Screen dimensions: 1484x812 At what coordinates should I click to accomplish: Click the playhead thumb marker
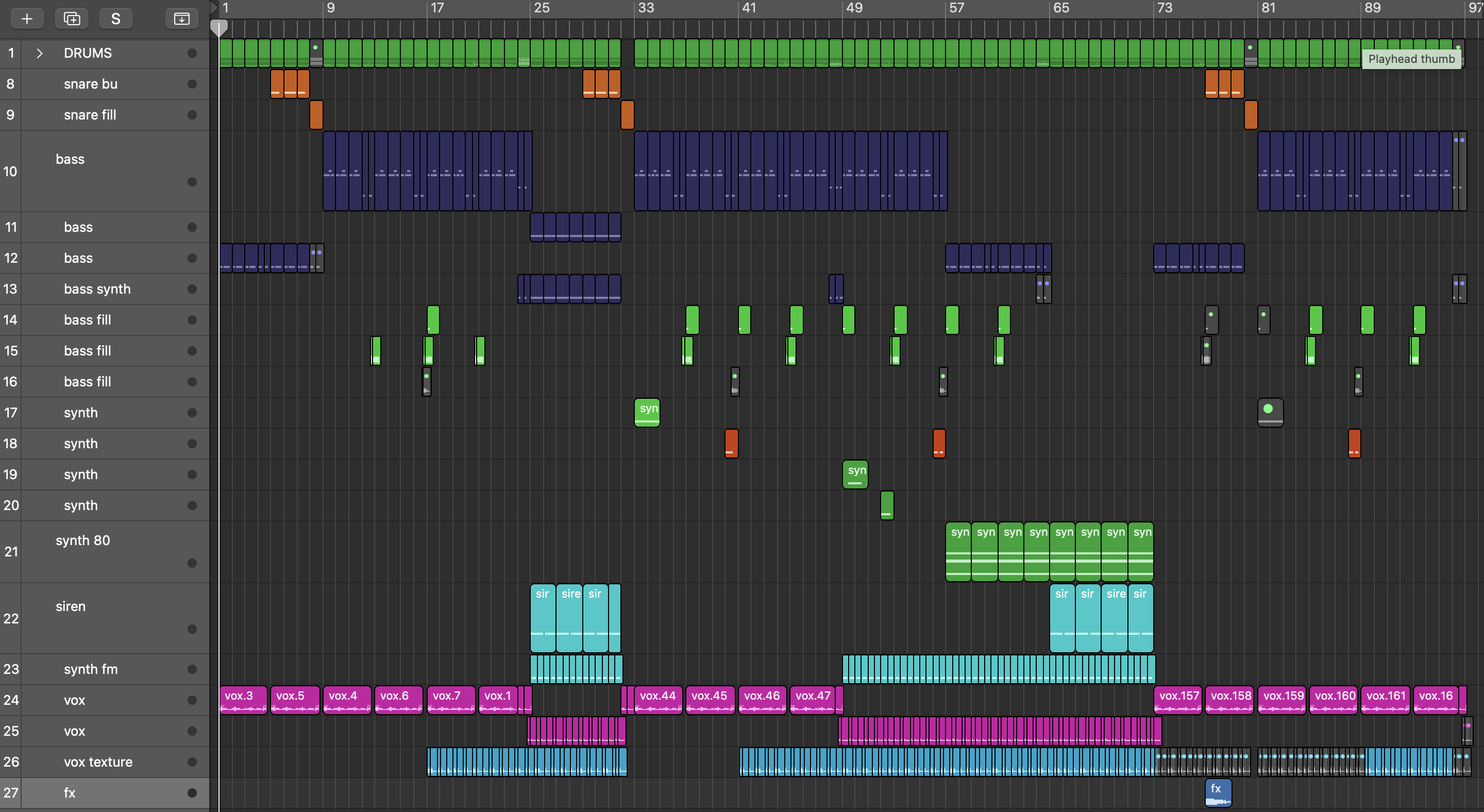pyautogui.click(x=219, y=27)
